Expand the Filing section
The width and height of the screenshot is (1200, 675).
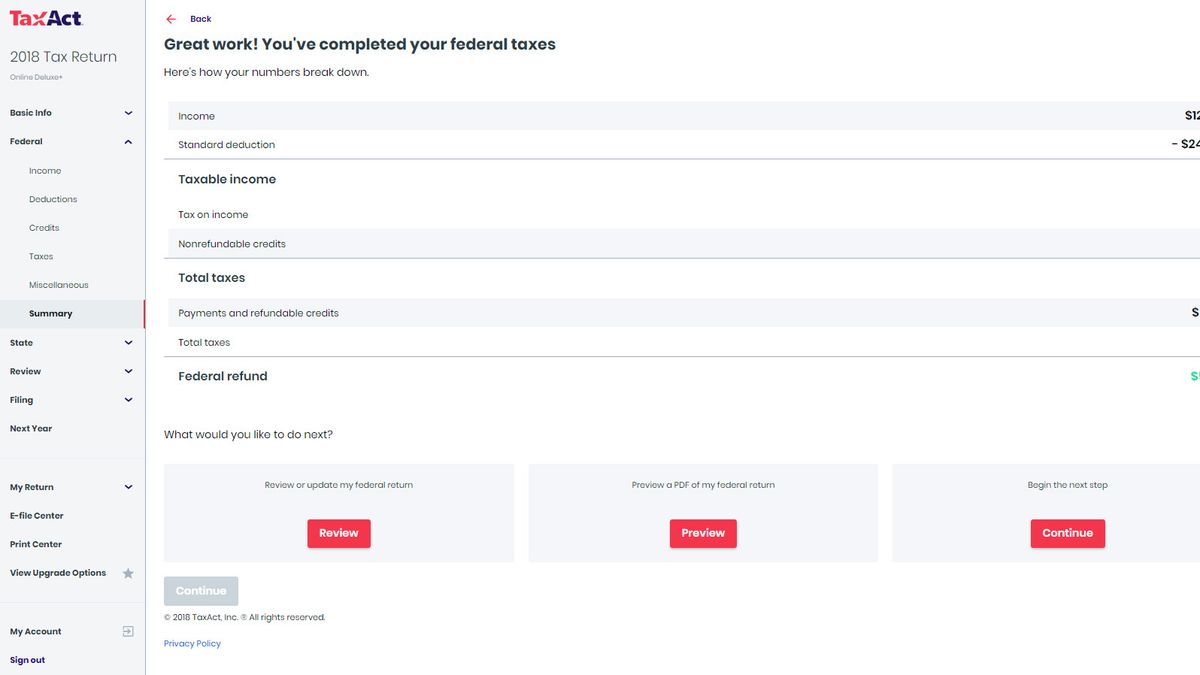pyautogui.click(x=128, y=400)
